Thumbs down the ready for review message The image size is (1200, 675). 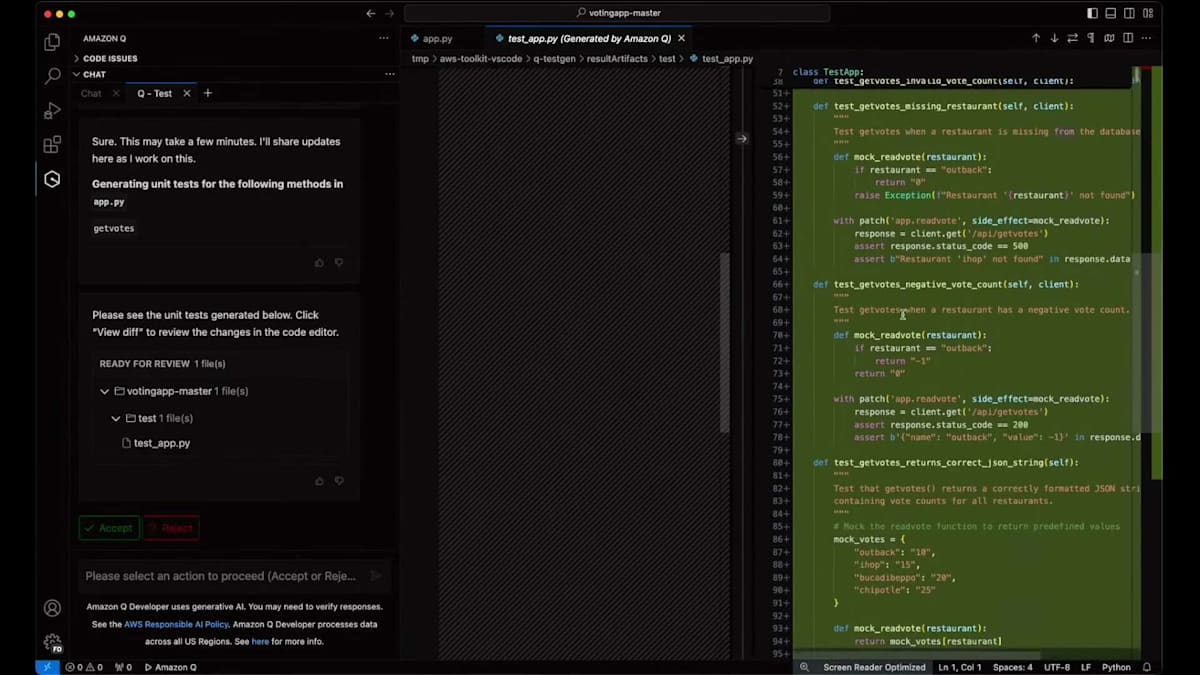[339, 481]
